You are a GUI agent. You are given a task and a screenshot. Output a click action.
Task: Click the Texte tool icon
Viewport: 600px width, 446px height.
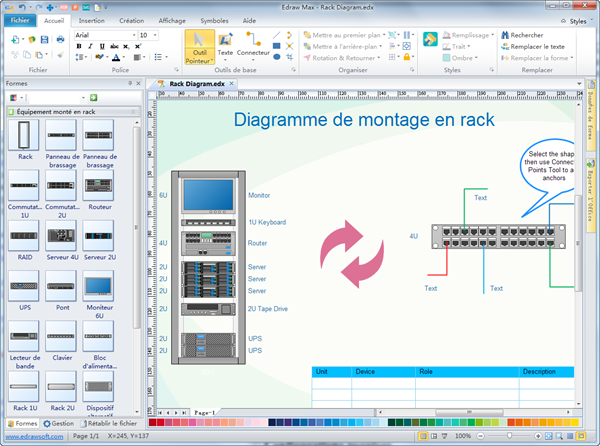coord(225,40)
